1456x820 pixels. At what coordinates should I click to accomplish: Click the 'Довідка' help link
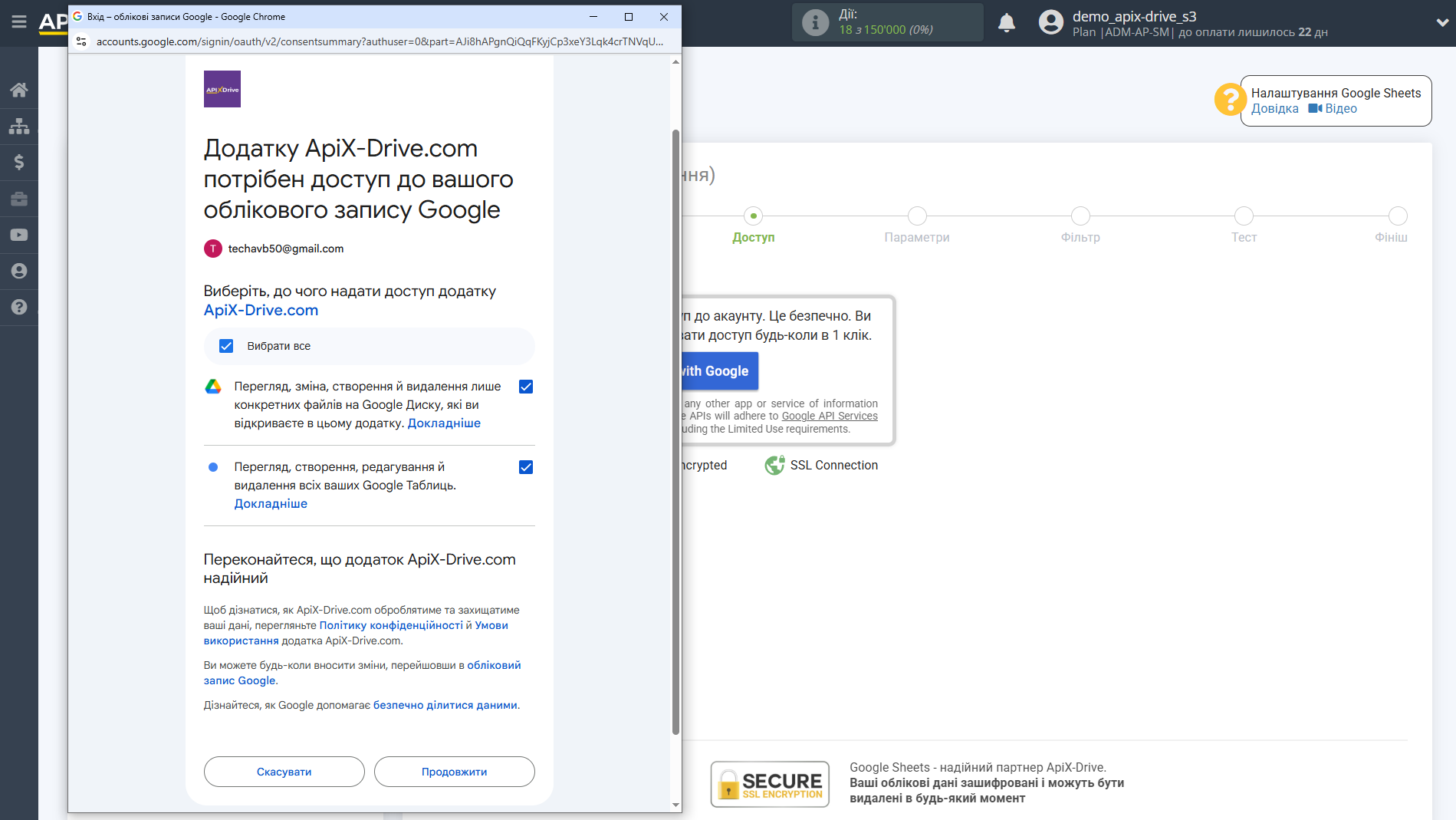[1274, 109]
